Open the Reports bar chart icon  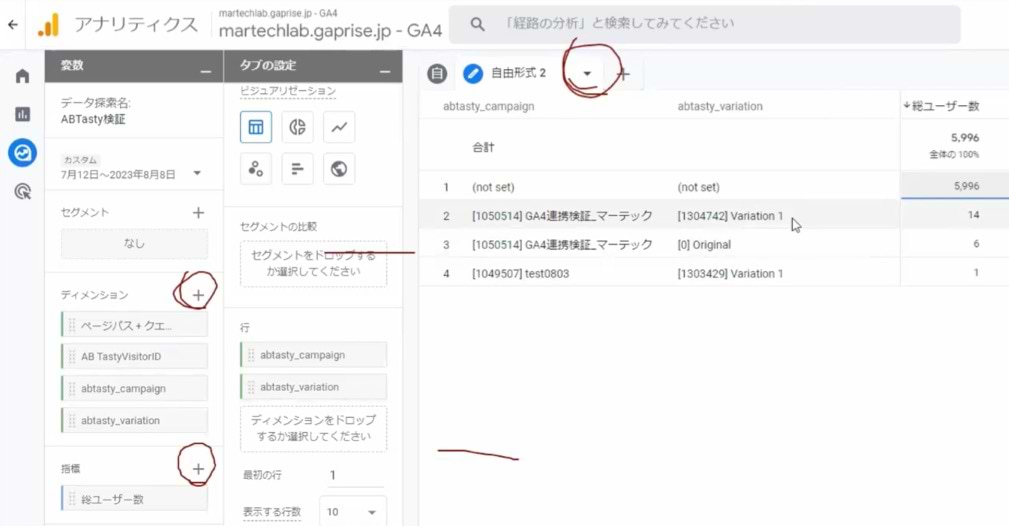[23, 114]
